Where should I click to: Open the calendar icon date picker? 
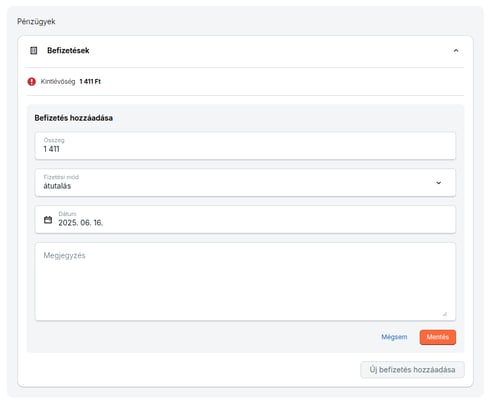[48, 220]
